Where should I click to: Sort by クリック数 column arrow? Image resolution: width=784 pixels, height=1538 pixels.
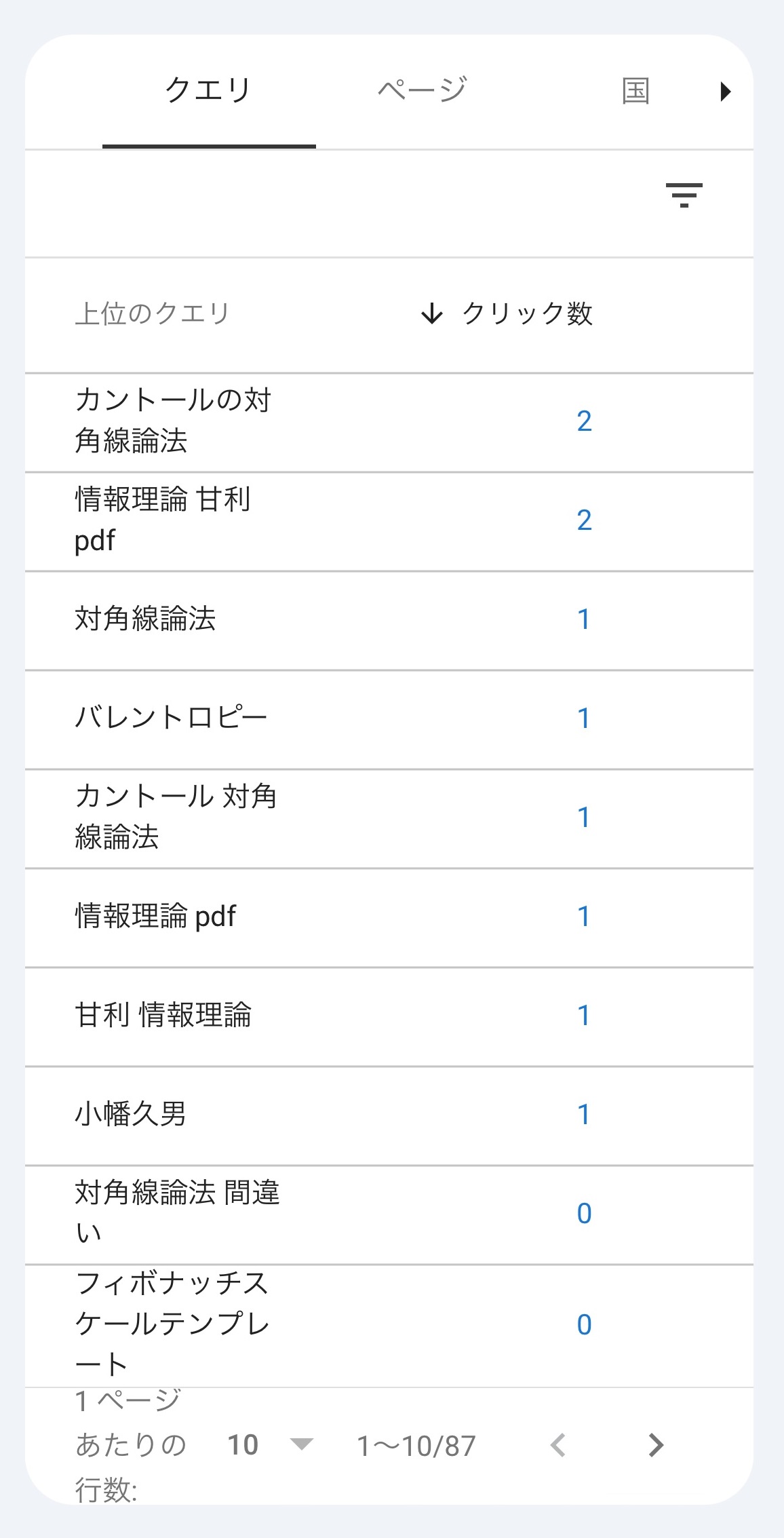432,314
